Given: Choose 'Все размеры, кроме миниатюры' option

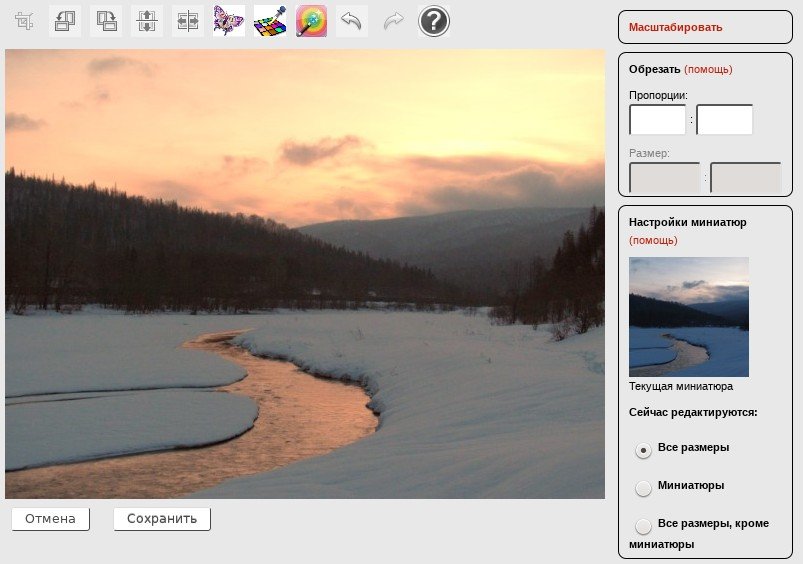Looking at the screenshot, I should (644, 526).
